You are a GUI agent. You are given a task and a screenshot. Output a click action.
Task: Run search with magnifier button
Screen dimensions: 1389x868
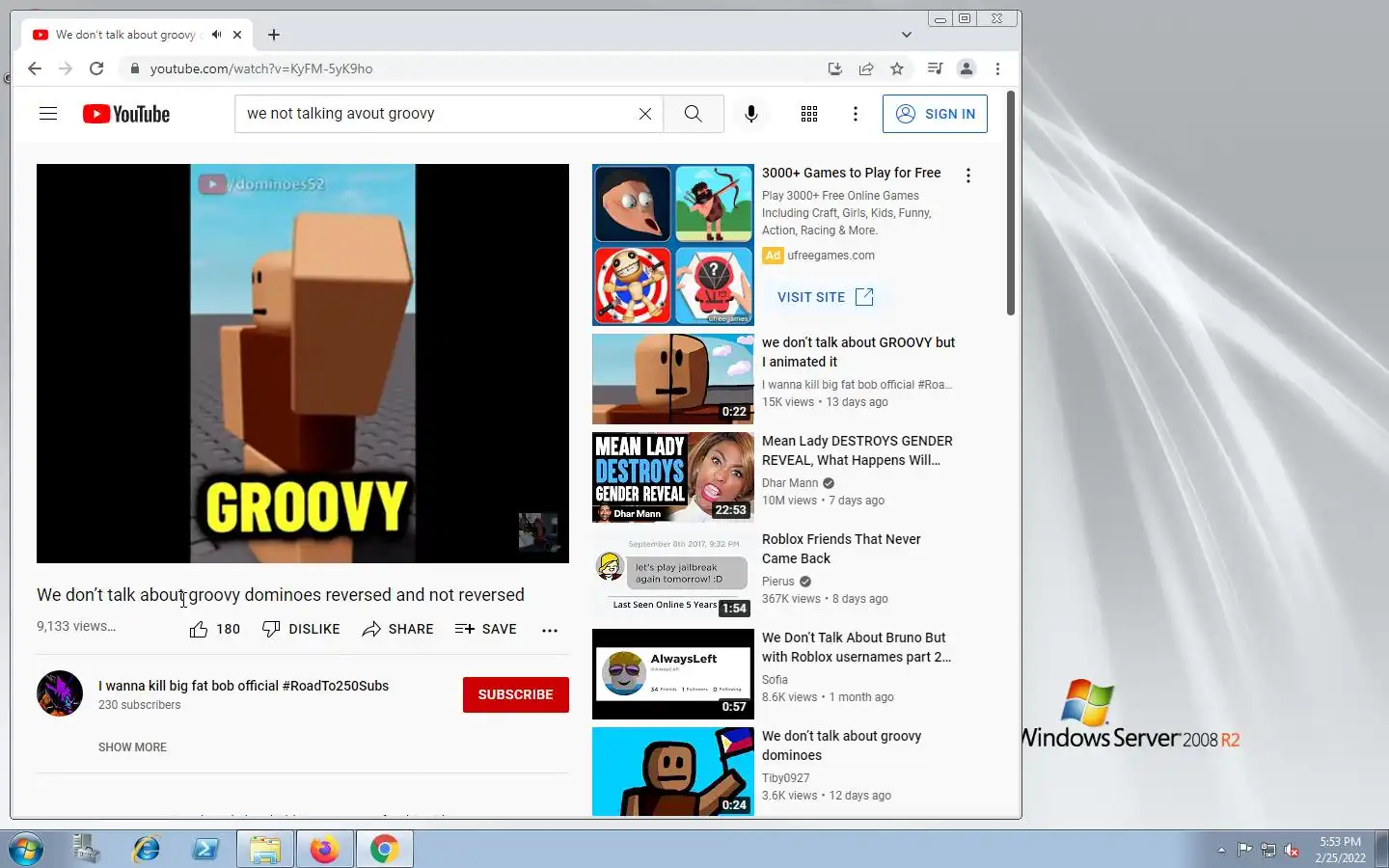click(694, 114)
